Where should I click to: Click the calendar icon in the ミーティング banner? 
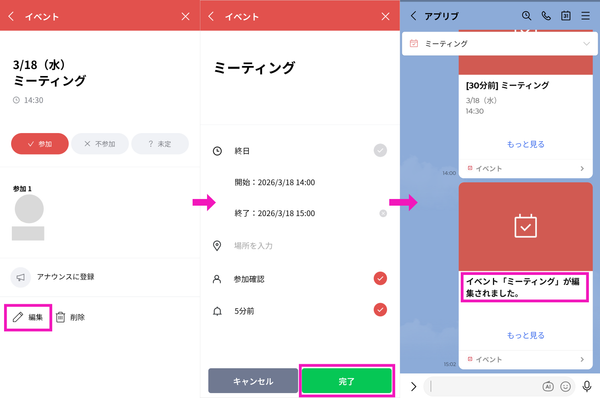click(414, 44)
